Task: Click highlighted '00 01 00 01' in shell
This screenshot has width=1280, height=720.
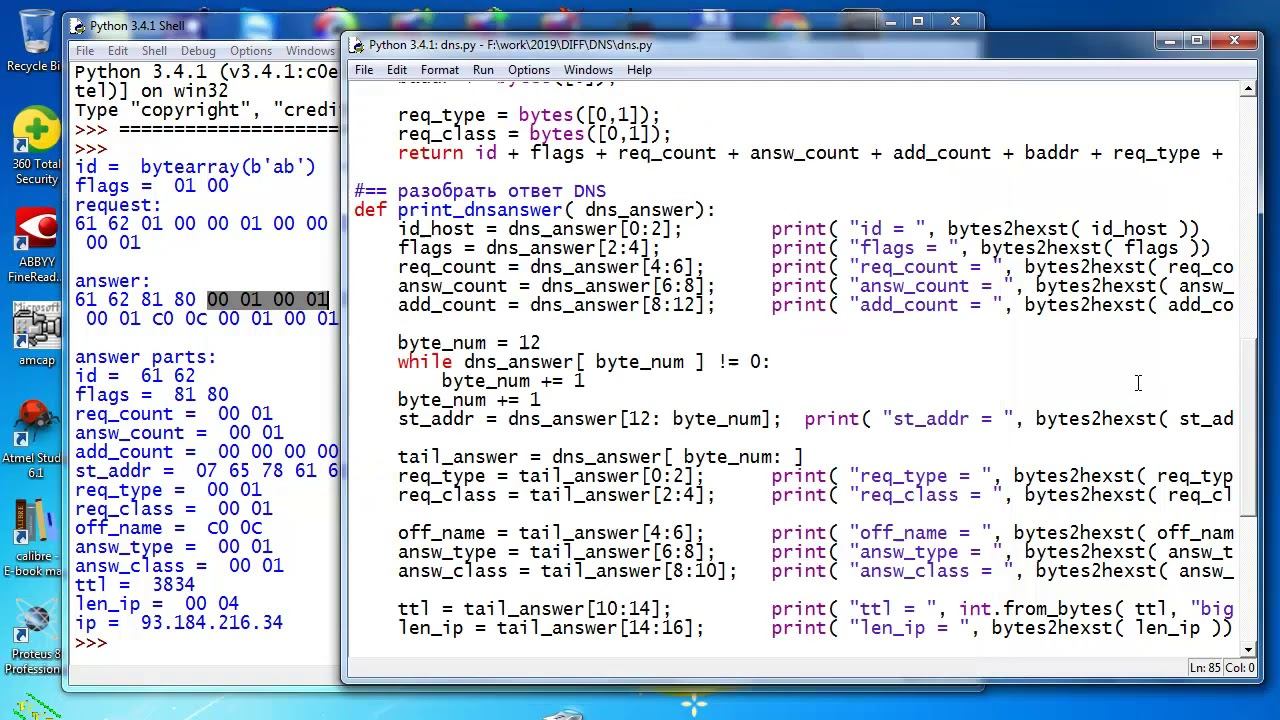Action: click(x=268, y=300)
